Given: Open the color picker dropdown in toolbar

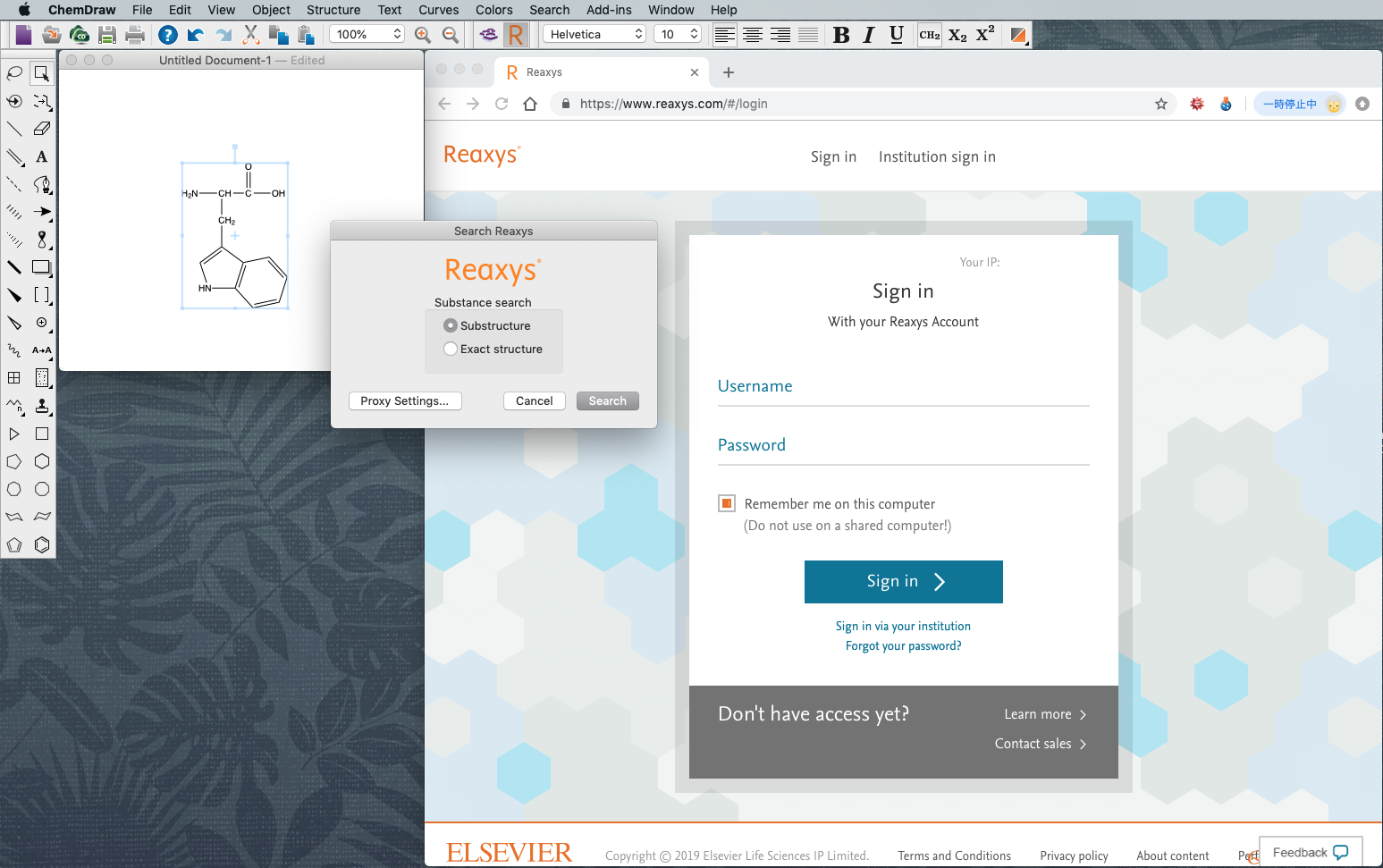Looking at the screenshot, I should coord(1018,35).
